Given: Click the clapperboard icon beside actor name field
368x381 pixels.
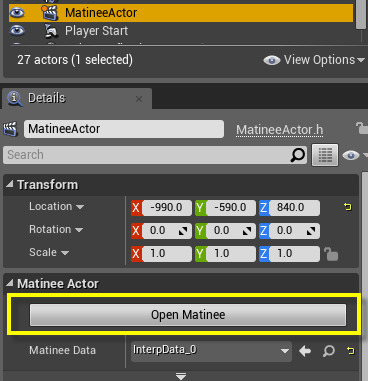Looking at the screenshot, I should point(11,129).
